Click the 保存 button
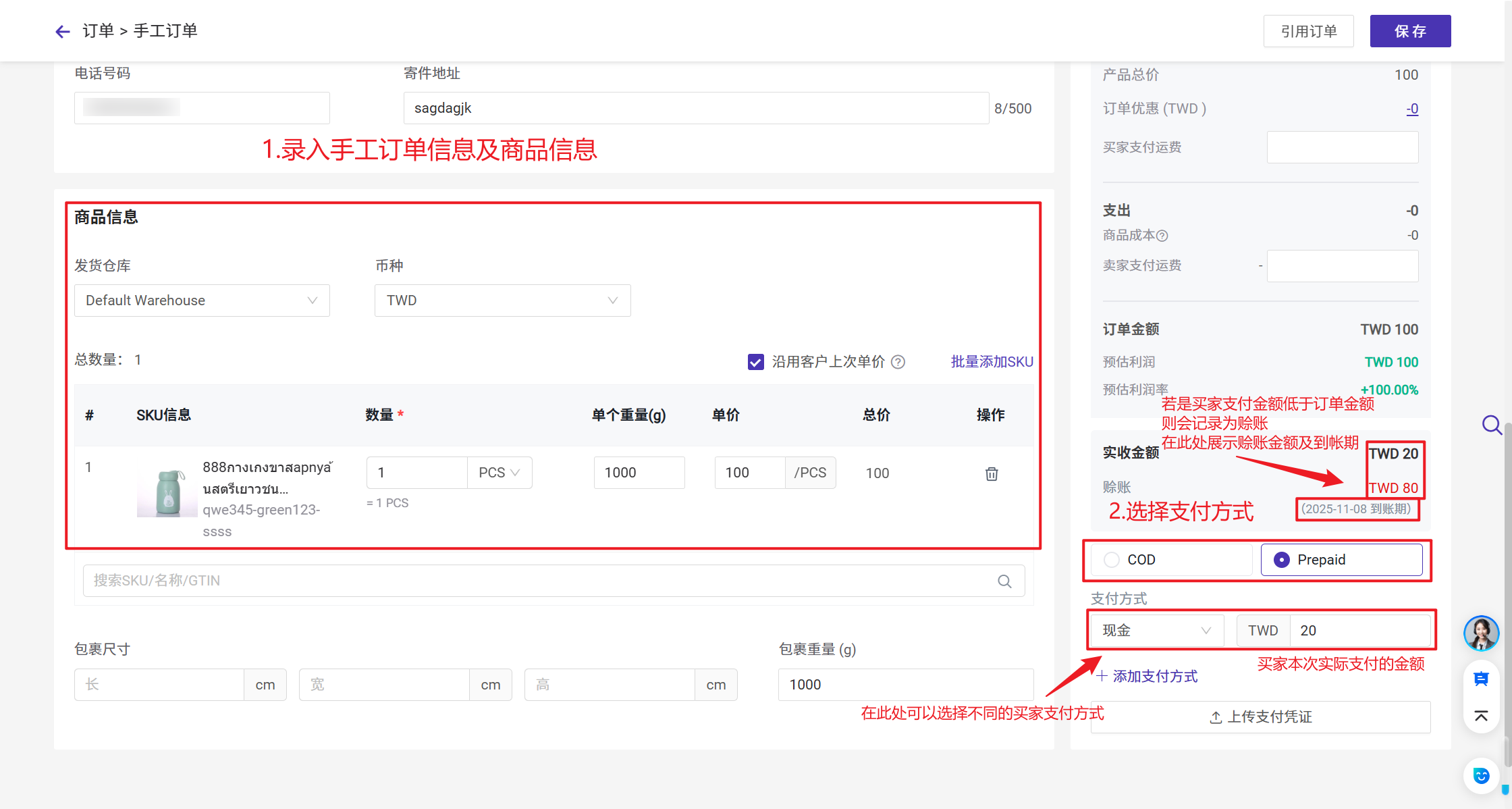 [x=1409, y=31]
